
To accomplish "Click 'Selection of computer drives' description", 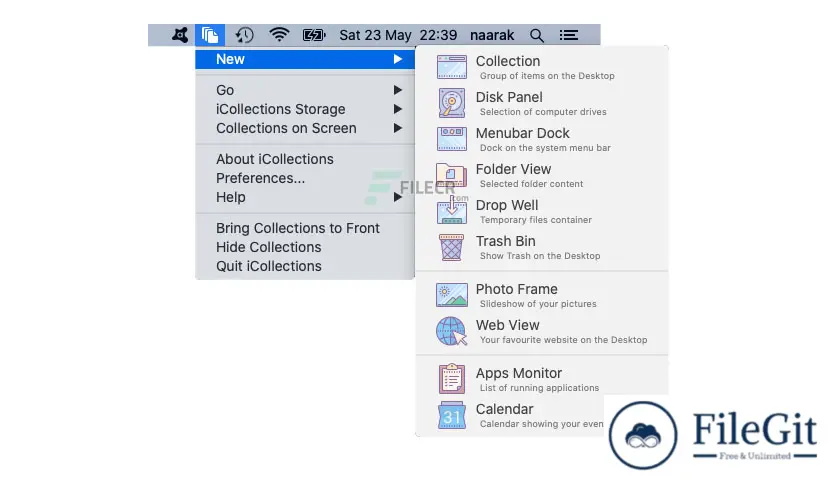I will click(543, 112).
